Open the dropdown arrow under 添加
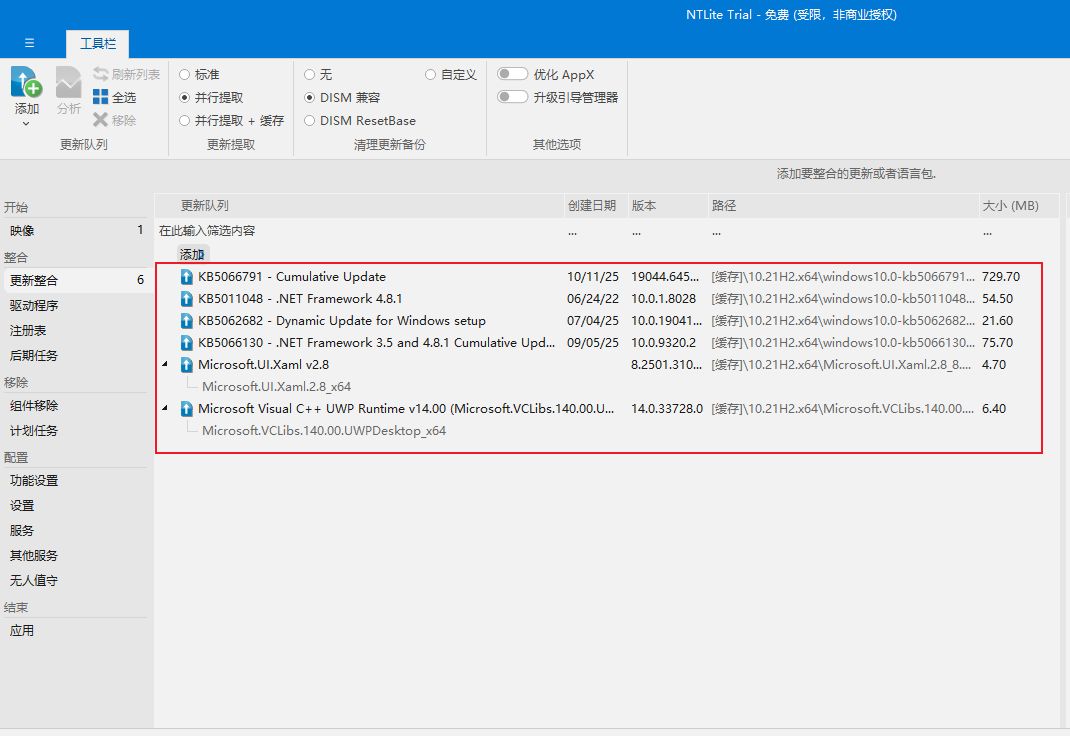This screenshot has width=1070, height=736. pos(26,124)
